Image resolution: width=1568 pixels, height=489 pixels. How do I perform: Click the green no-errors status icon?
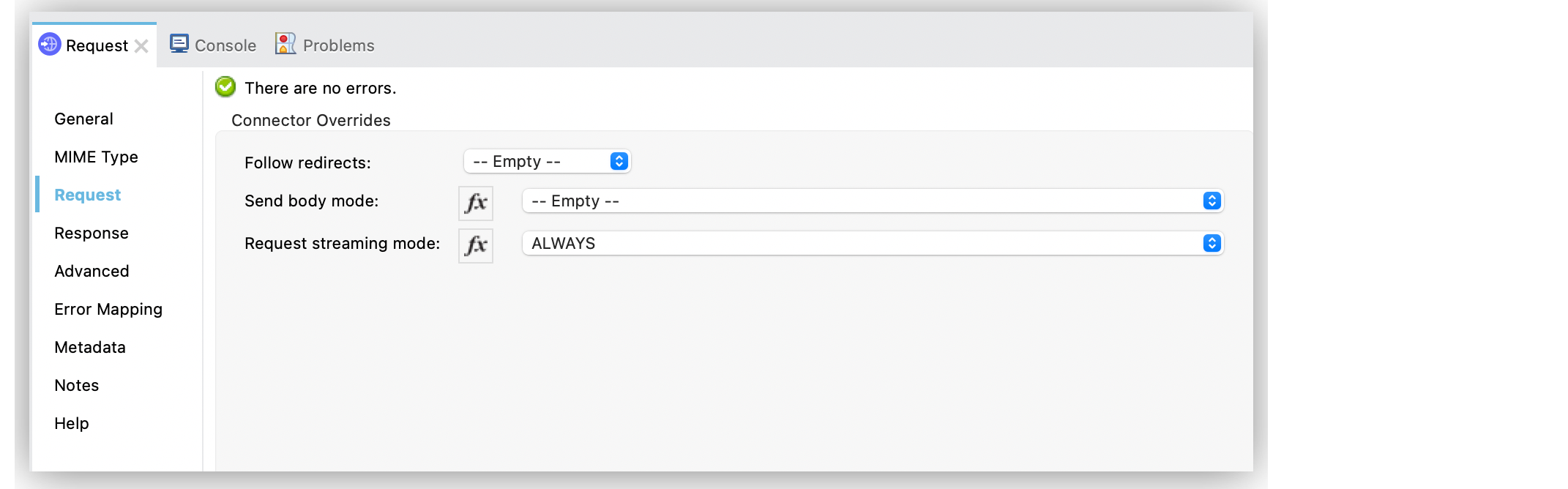click(225, 87)
